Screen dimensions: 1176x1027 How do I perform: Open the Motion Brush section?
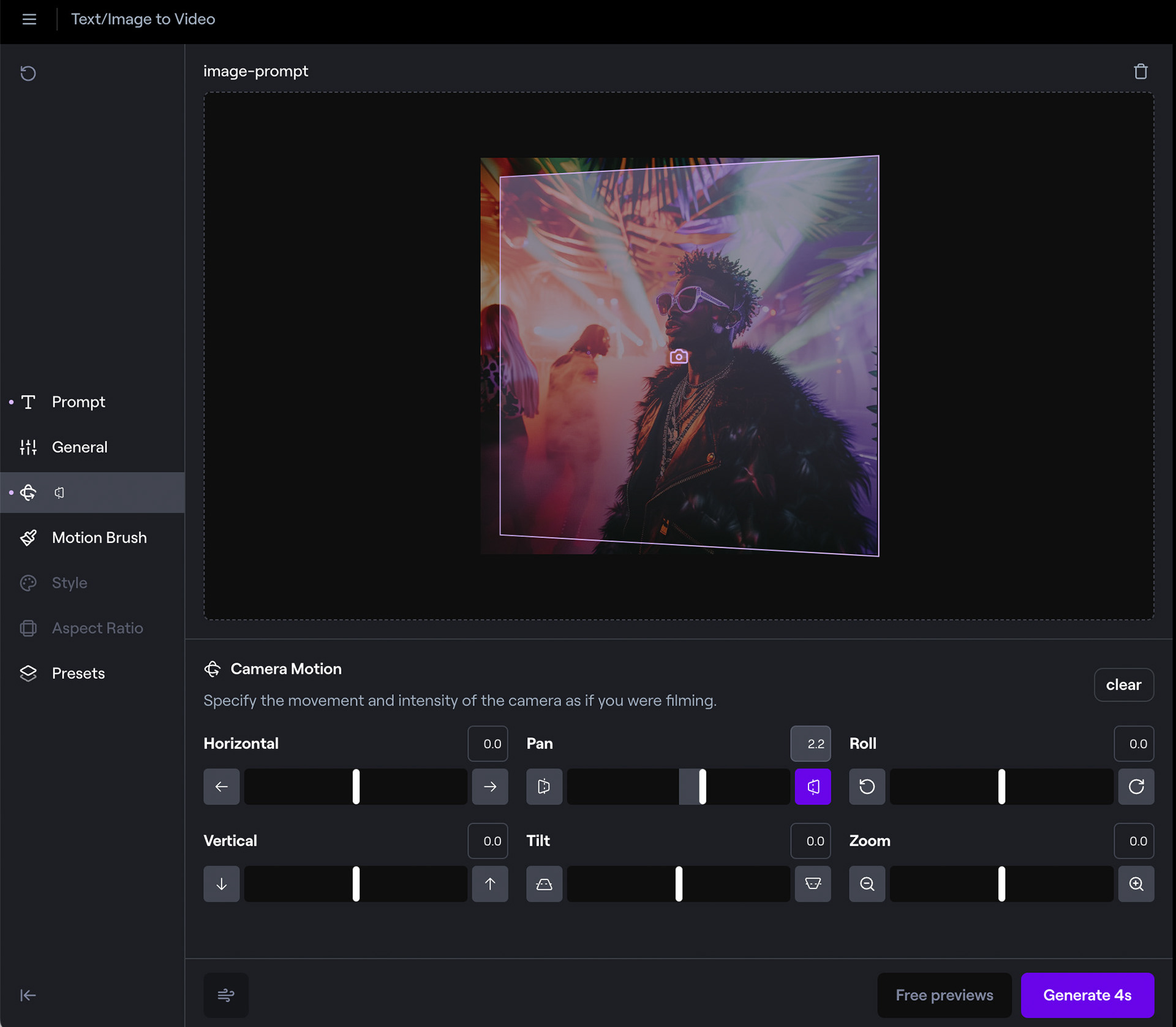pyautogui.click(x=92, y=537)
